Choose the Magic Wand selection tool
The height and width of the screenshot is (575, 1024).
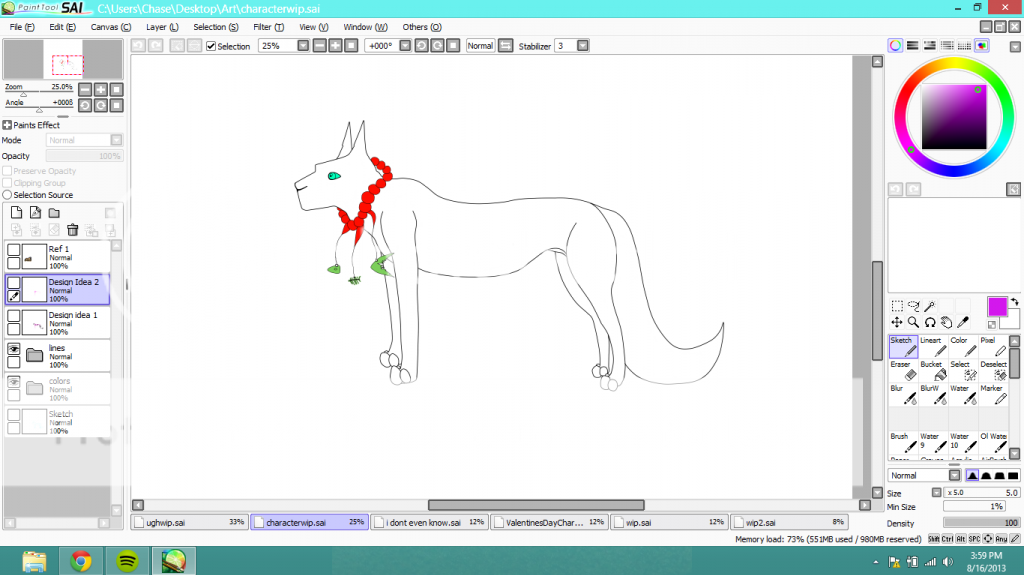(930, 306)
